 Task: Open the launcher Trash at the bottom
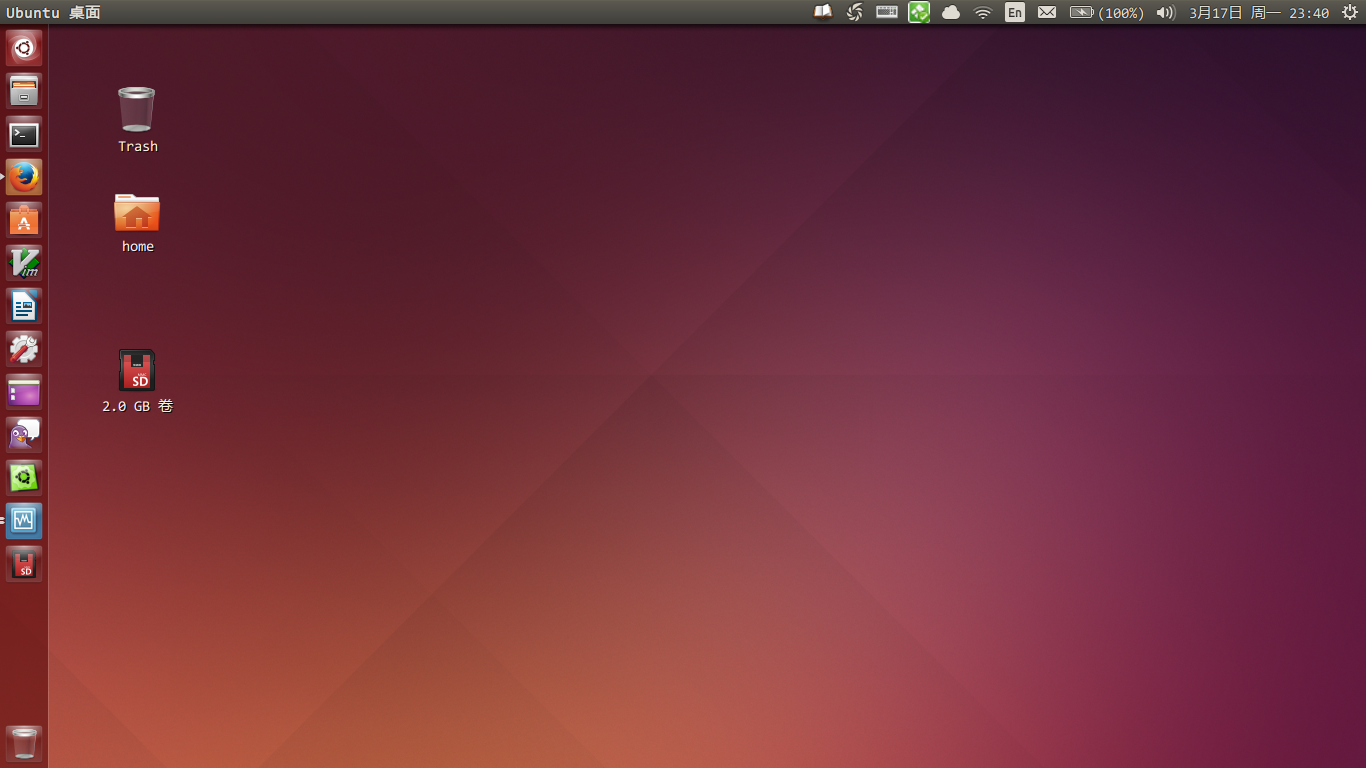coord(24,744)
